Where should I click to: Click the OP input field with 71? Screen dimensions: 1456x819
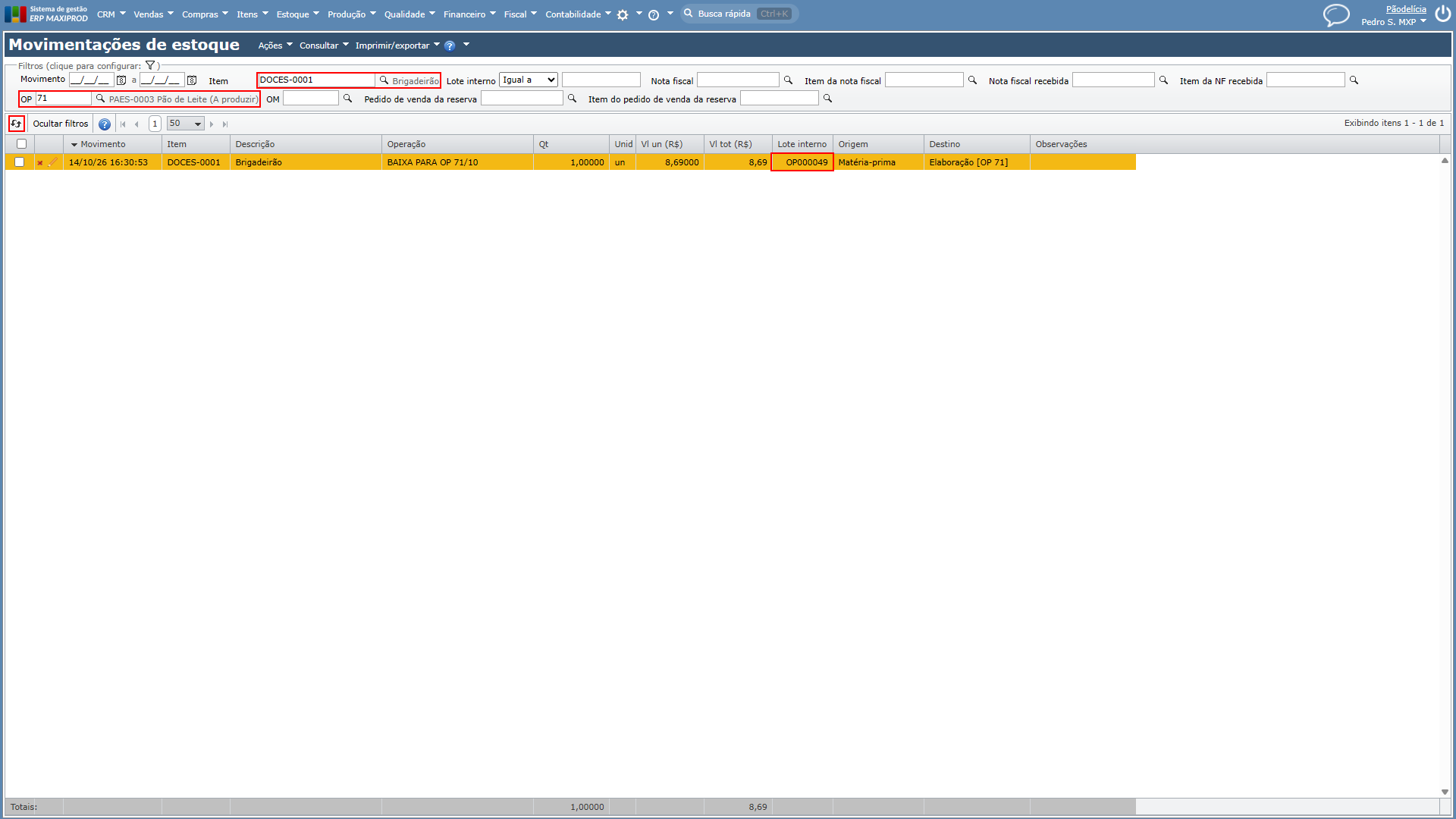64,99
